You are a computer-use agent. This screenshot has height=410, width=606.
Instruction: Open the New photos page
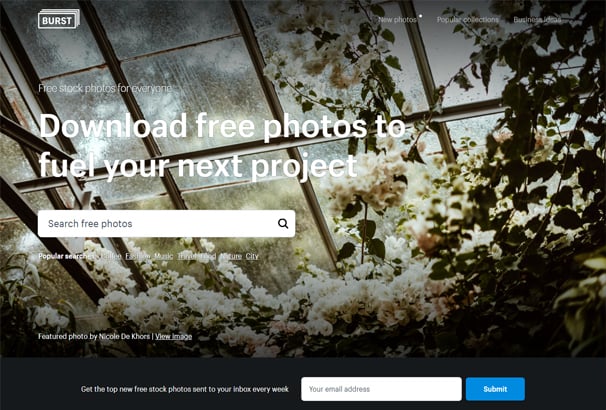coord(397,20)
